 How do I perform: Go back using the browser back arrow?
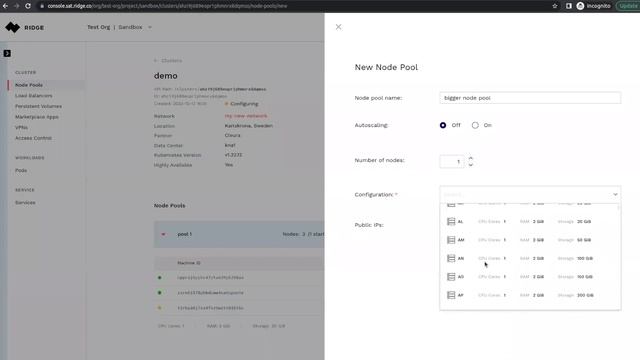(x=5, y=6)
